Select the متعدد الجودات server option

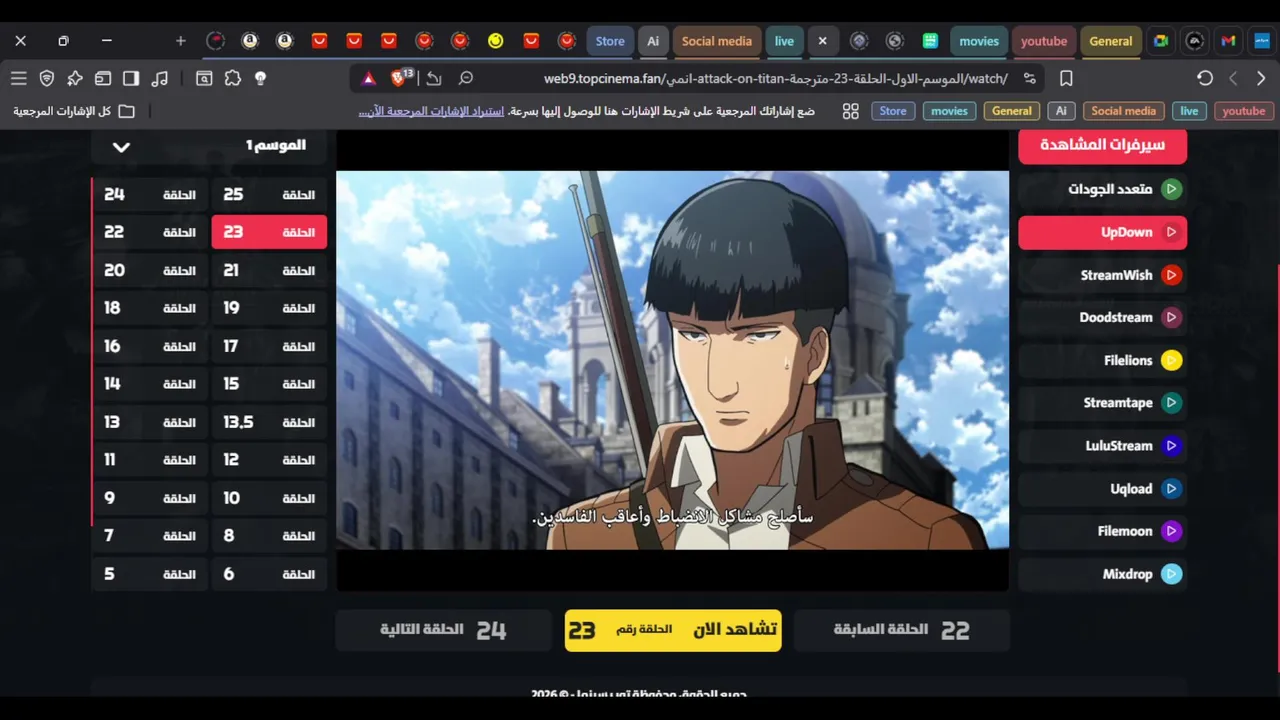[x=1103, y=189]
